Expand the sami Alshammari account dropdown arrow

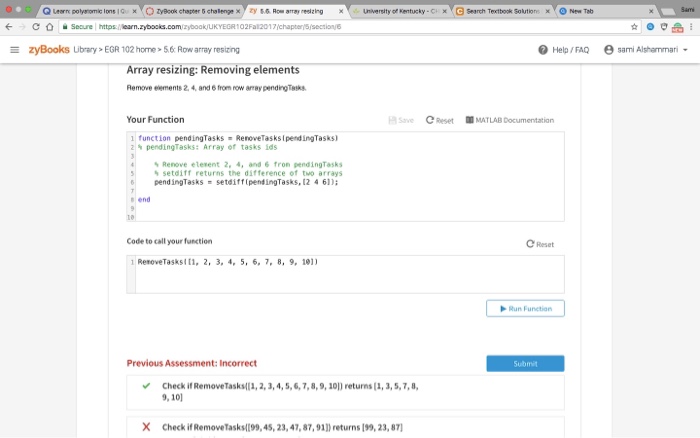pyautogui.click(x=685, y=50)
